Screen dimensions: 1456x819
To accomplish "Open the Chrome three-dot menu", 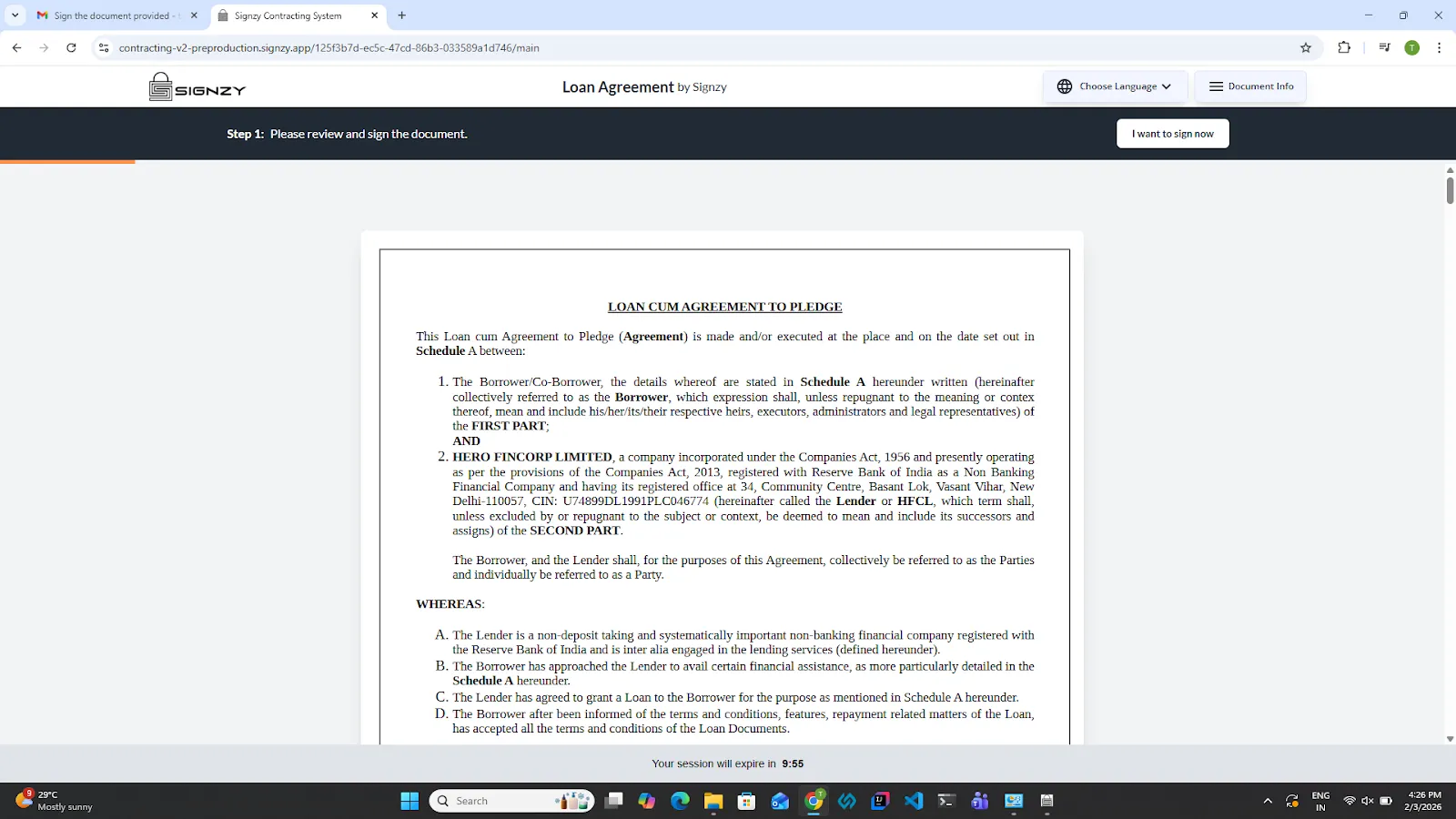I will pyautogui.click(x=1439, y=47).
